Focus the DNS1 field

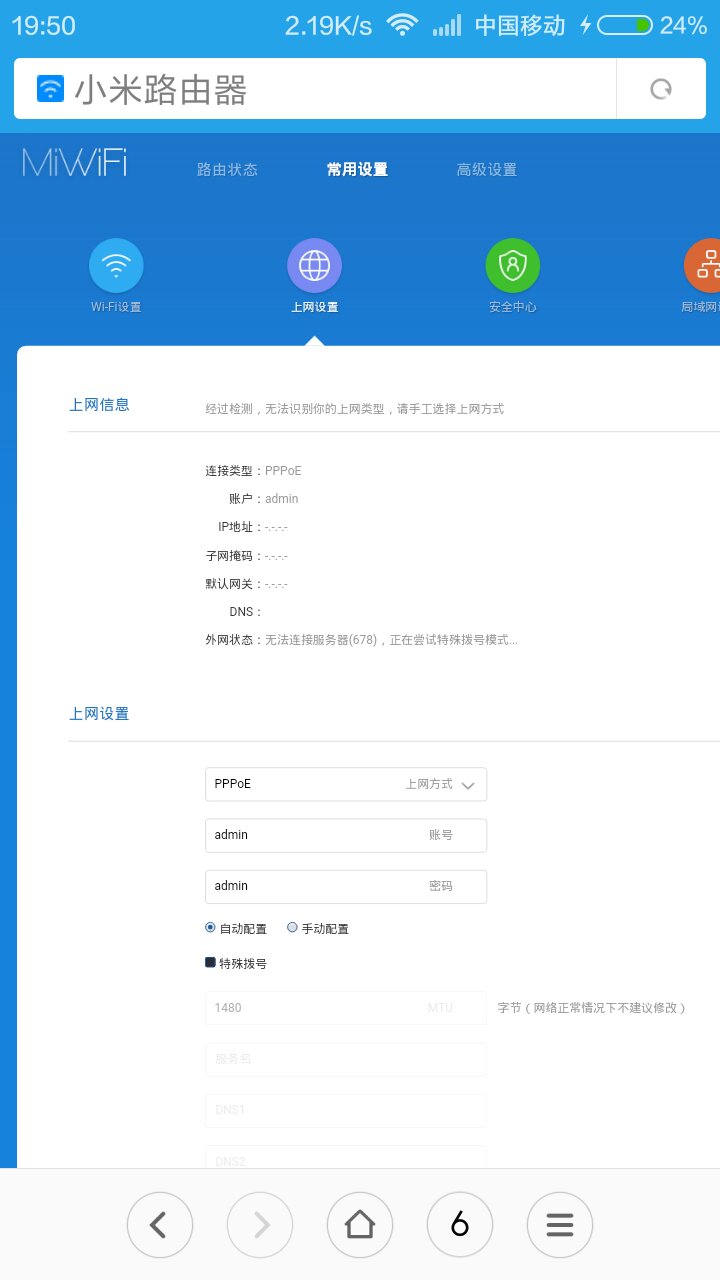point(346,1110)
